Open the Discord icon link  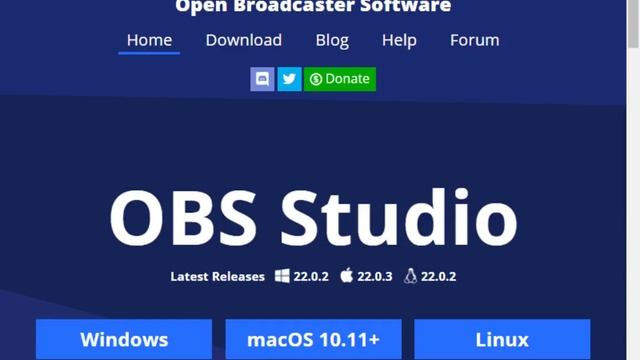(262, 79)
